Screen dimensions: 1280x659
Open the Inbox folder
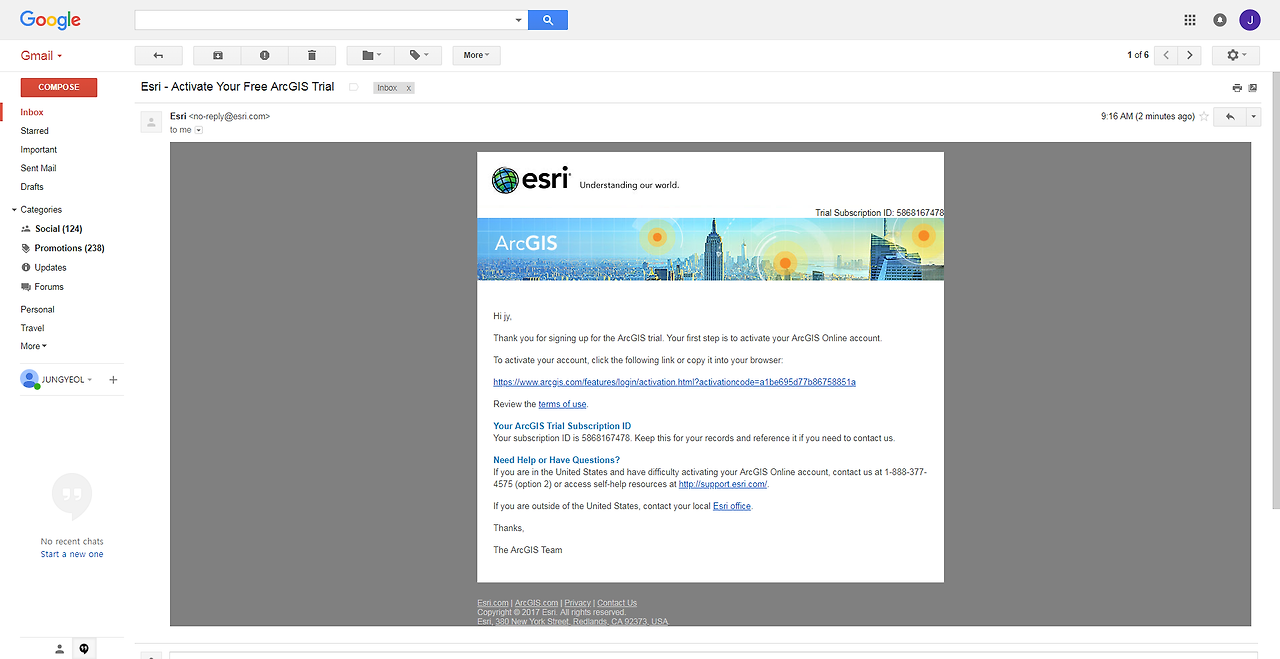(32, 112)
